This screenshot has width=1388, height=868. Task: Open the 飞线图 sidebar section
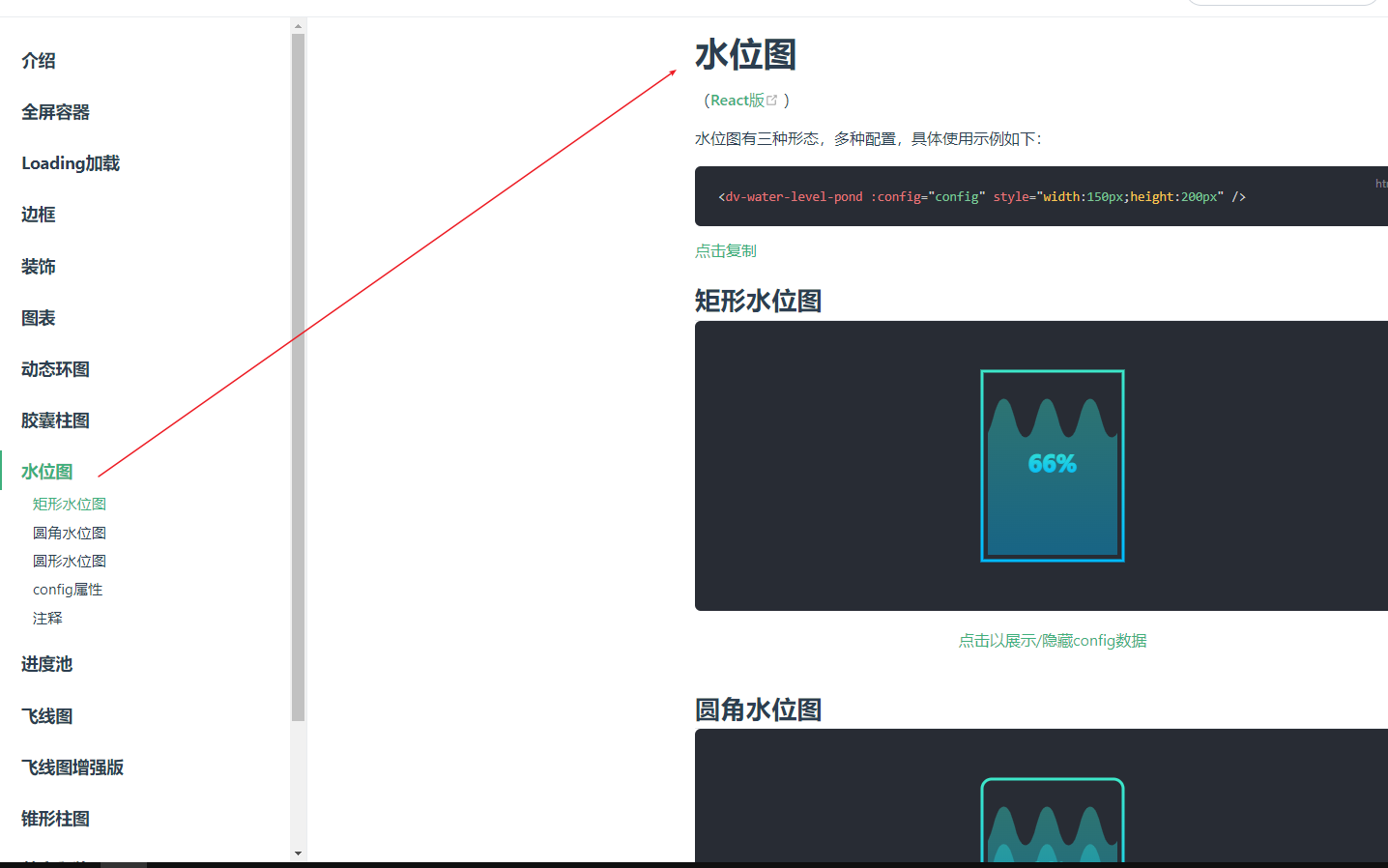(47, 716)
